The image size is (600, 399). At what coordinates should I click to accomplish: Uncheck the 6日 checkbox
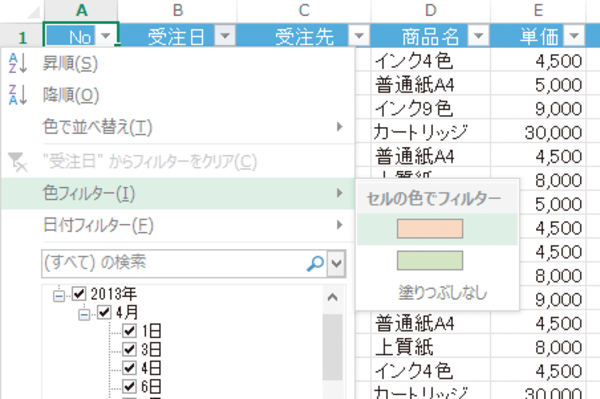click(x=129, y=386)
